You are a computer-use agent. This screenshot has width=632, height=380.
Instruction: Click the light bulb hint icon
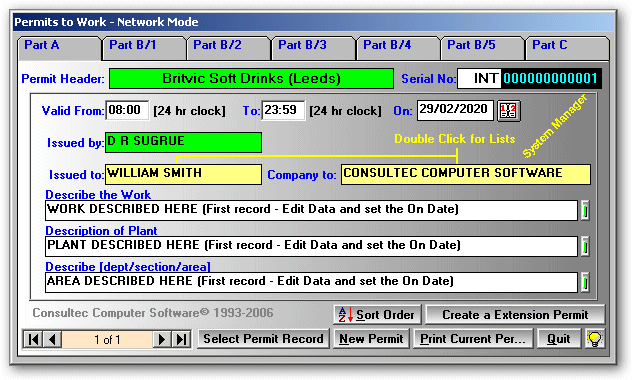click(595, 339)
